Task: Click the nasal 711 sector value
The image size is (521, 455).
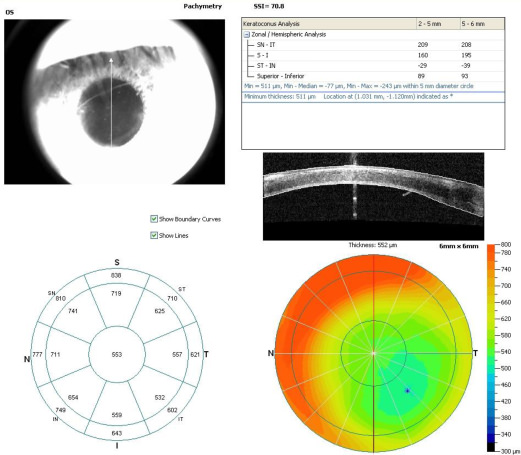Action: 55,354
